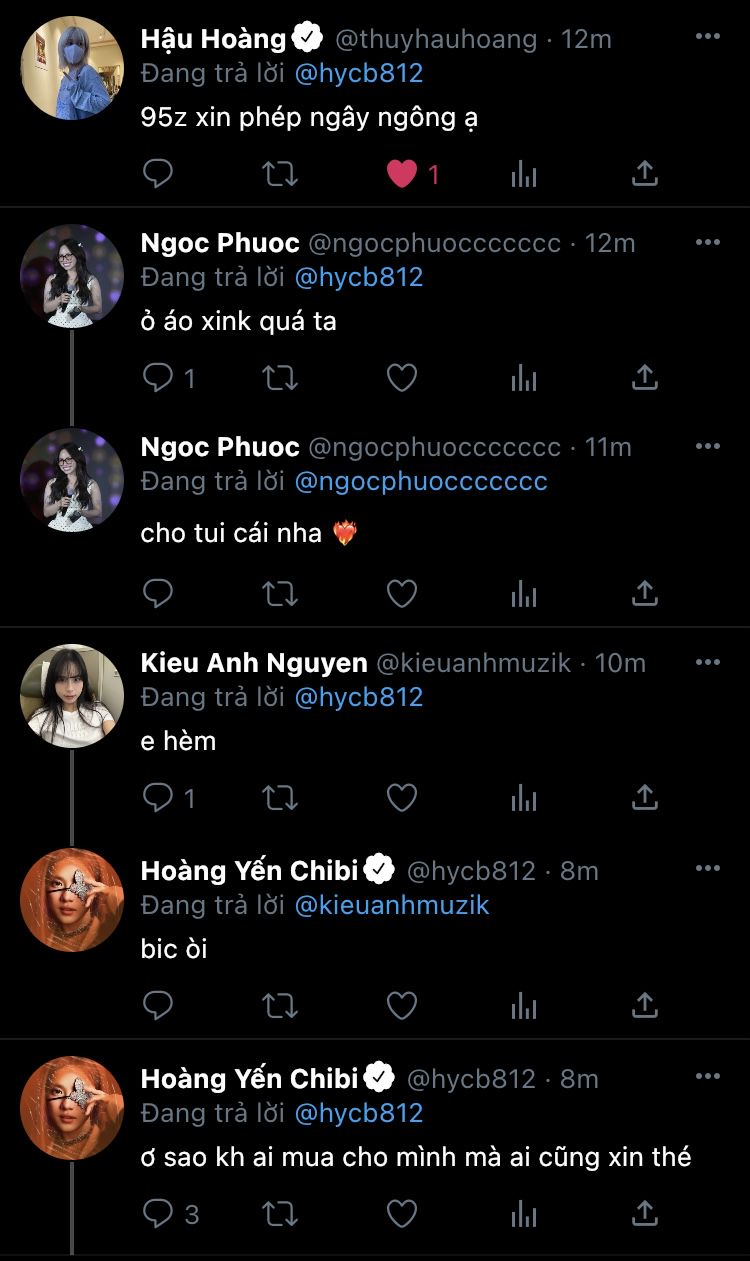The height and width of the screenshot is (1261, 750).
Task: Unlike Hậu Hoàng's tweet
Action: (x=402, y=174)
